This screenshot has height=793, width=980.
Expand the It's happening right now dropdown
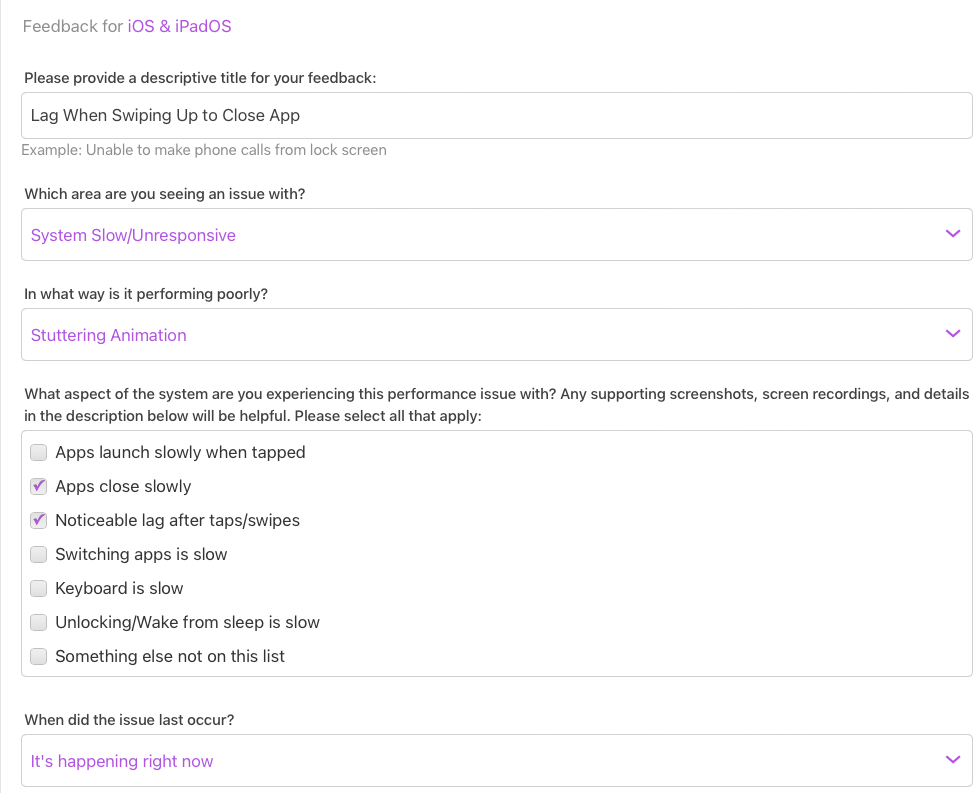click(x=480, y=761)
